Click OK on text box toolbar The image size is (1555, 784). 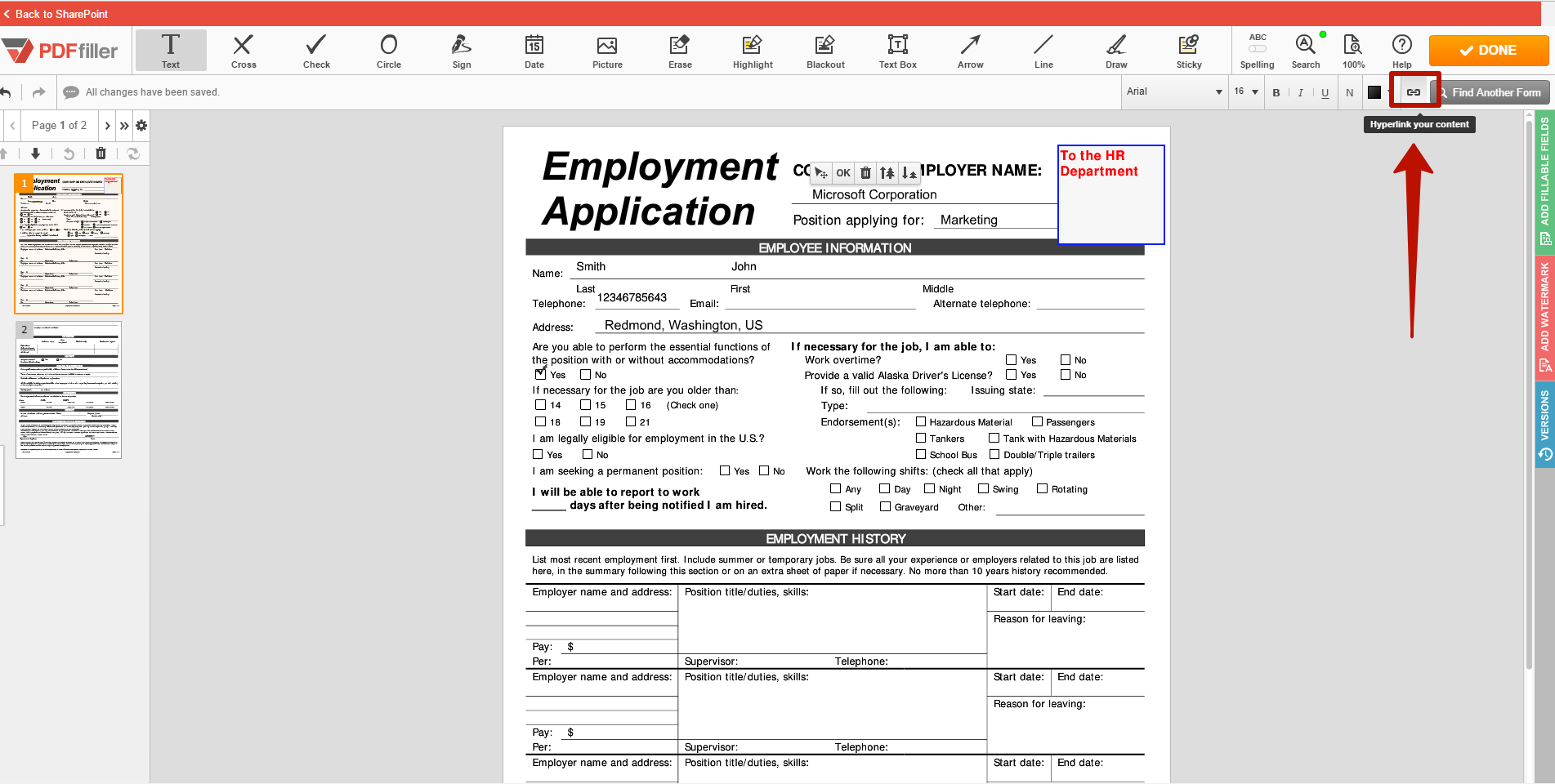pos(843,173)
